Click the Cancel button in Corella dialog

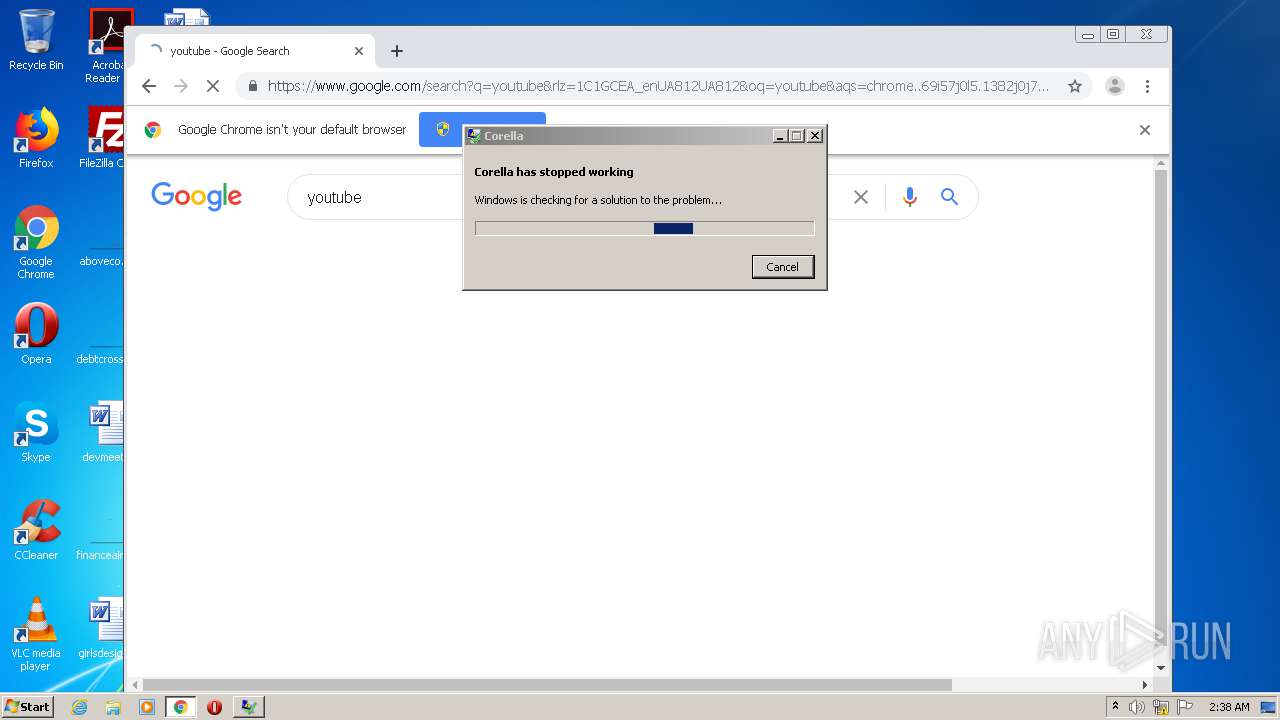(x=782, y=267)
